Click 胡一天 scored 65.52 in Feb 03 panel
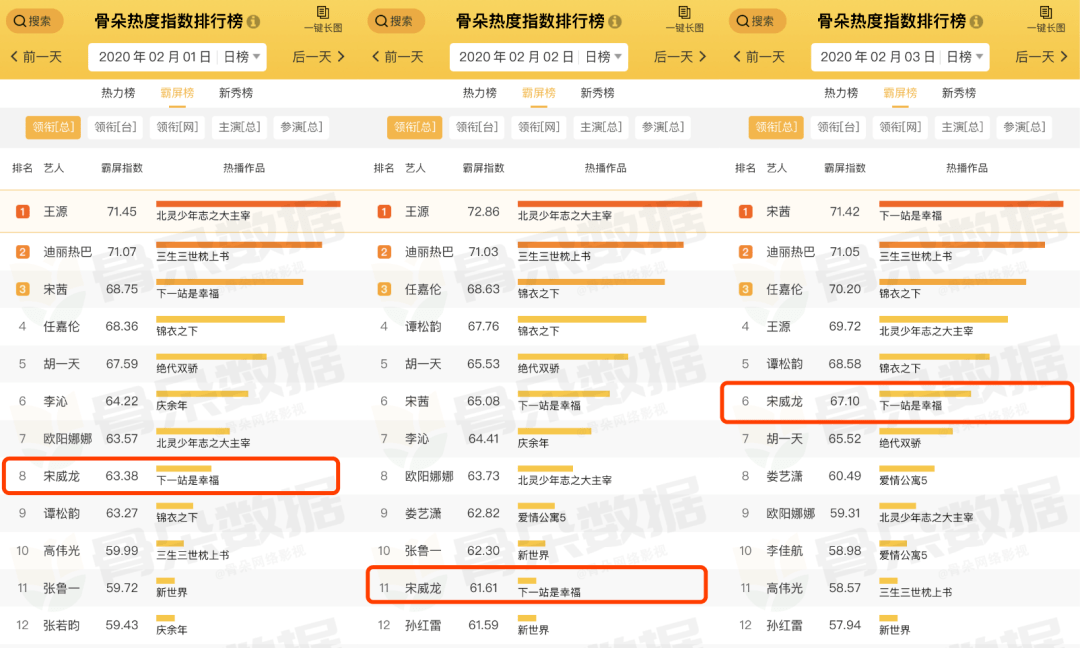Viewport: 1080px width, 648px height. 785,439
